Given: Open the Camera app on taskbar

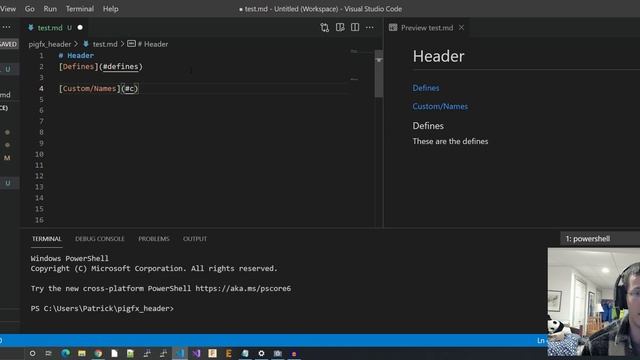Looking at the screenshot, I should tap(278, 353).
